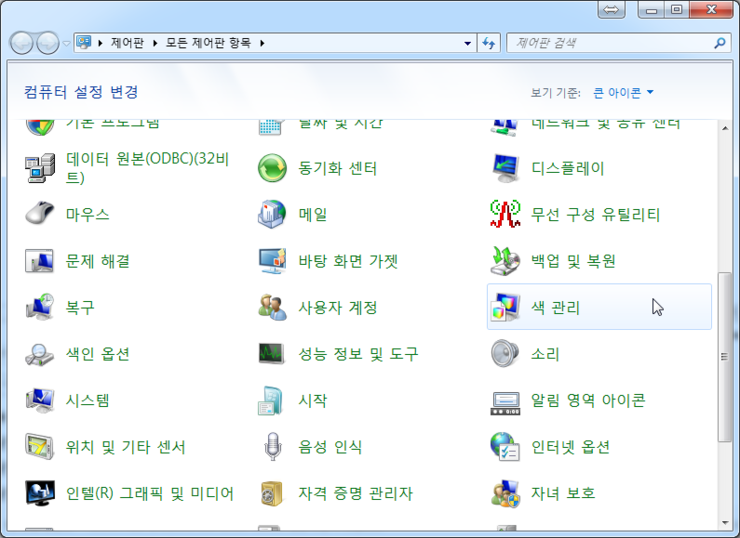Click in the 제어판 검색 search field
The width and height of the screenshot is (740, 538).
point(618,43)
